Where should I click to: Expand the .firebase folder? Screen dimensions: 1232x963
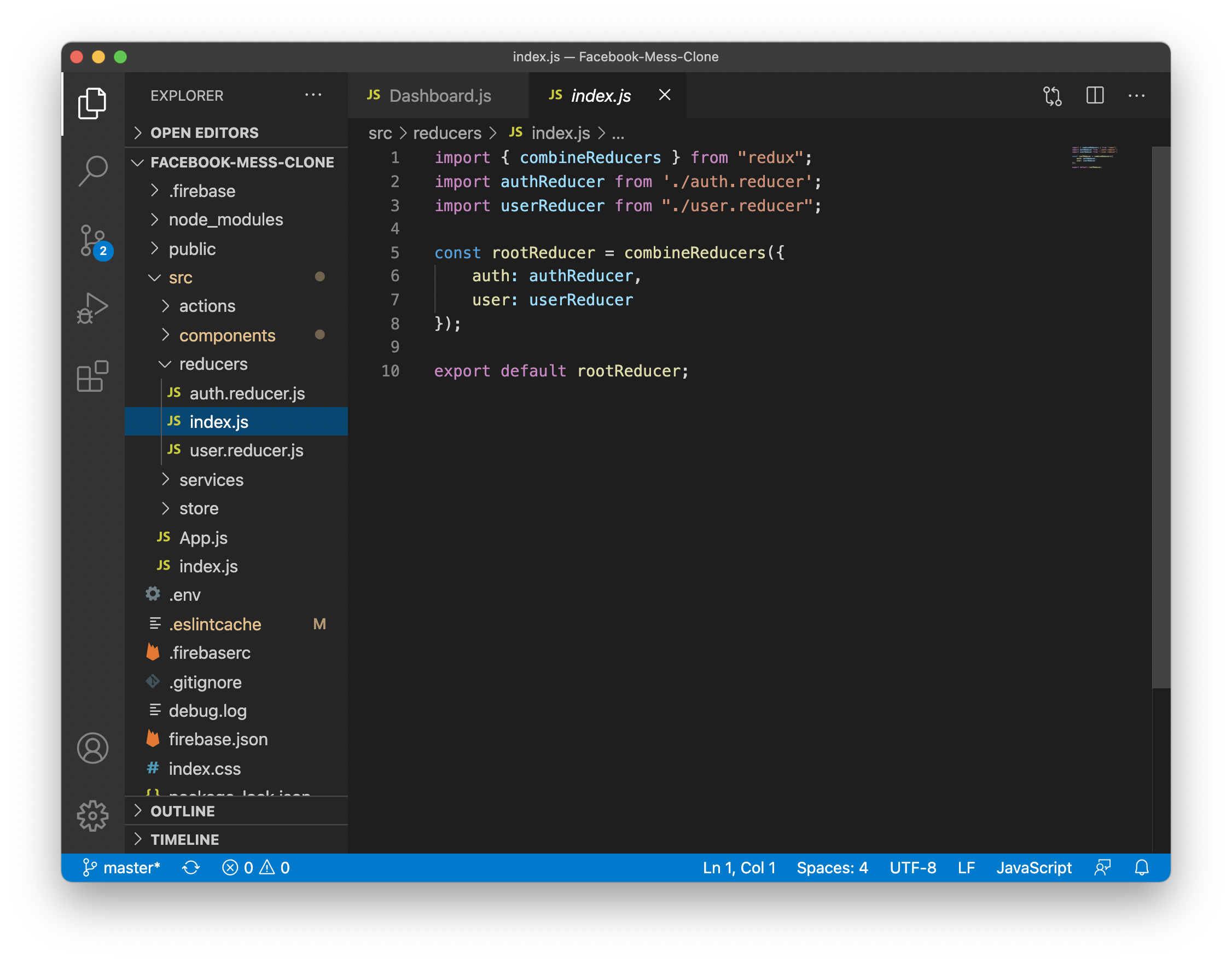click(x=236, y=190)
